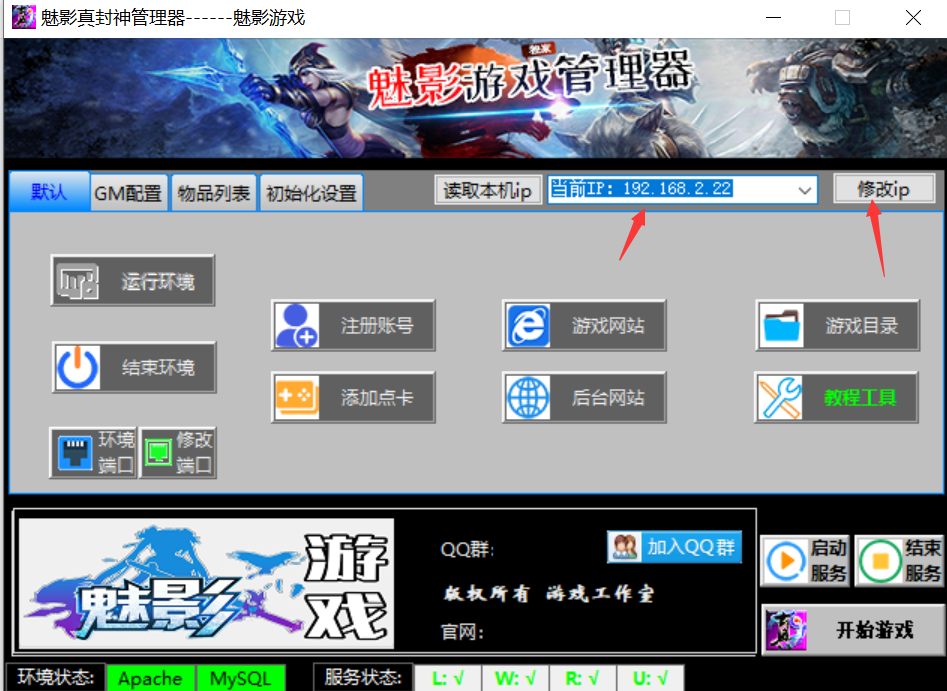Open the 后台网站 admin website
The height and width of the screenshot is (691, 947).
(x=584, y=397)
